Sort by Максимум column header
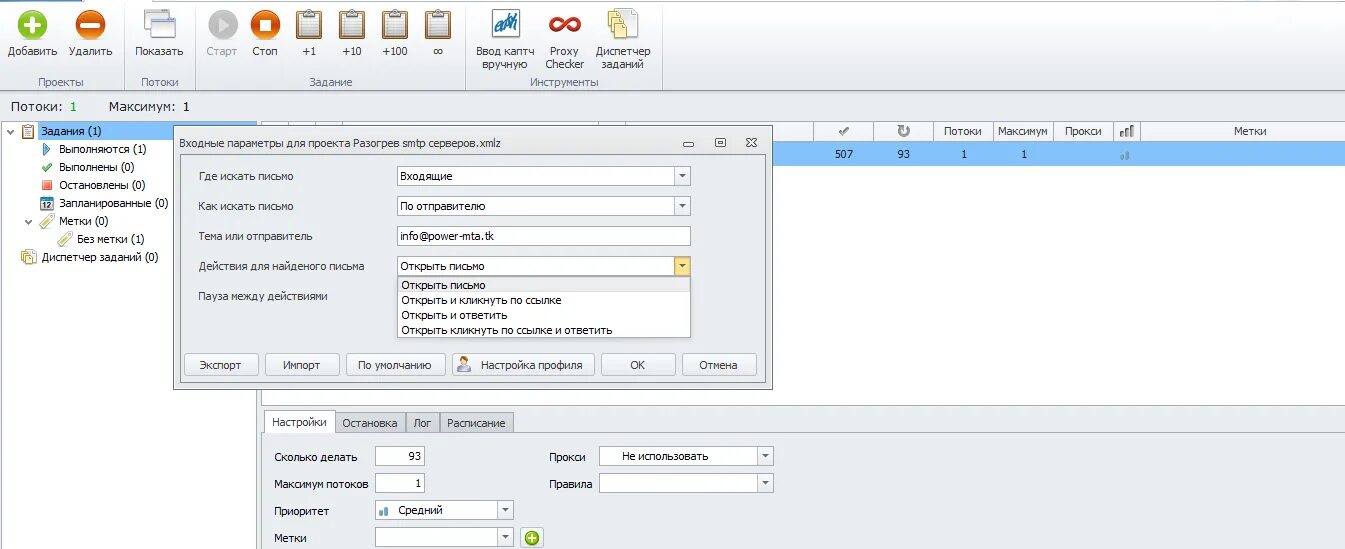The width and height of the screenshot is (1345, 549). [x=1023, y=131]
